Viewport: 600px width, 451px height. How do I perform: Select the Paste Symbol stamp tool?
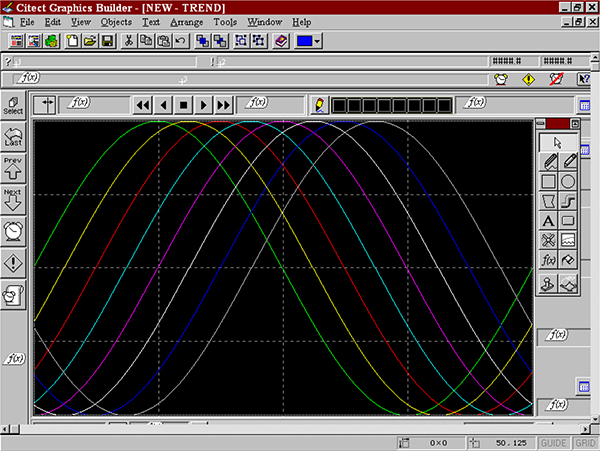(x=549, y=284)
